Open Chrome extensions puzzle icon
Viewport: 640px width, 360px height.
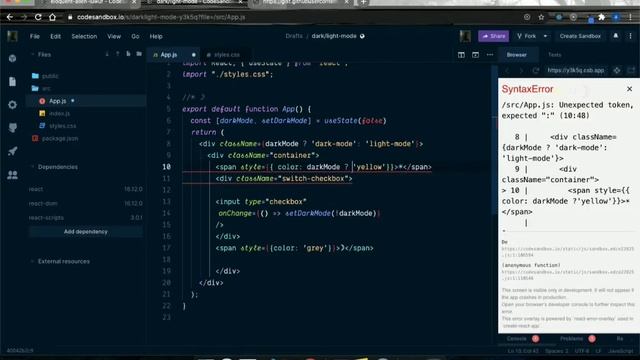click(x=601, y=17)
